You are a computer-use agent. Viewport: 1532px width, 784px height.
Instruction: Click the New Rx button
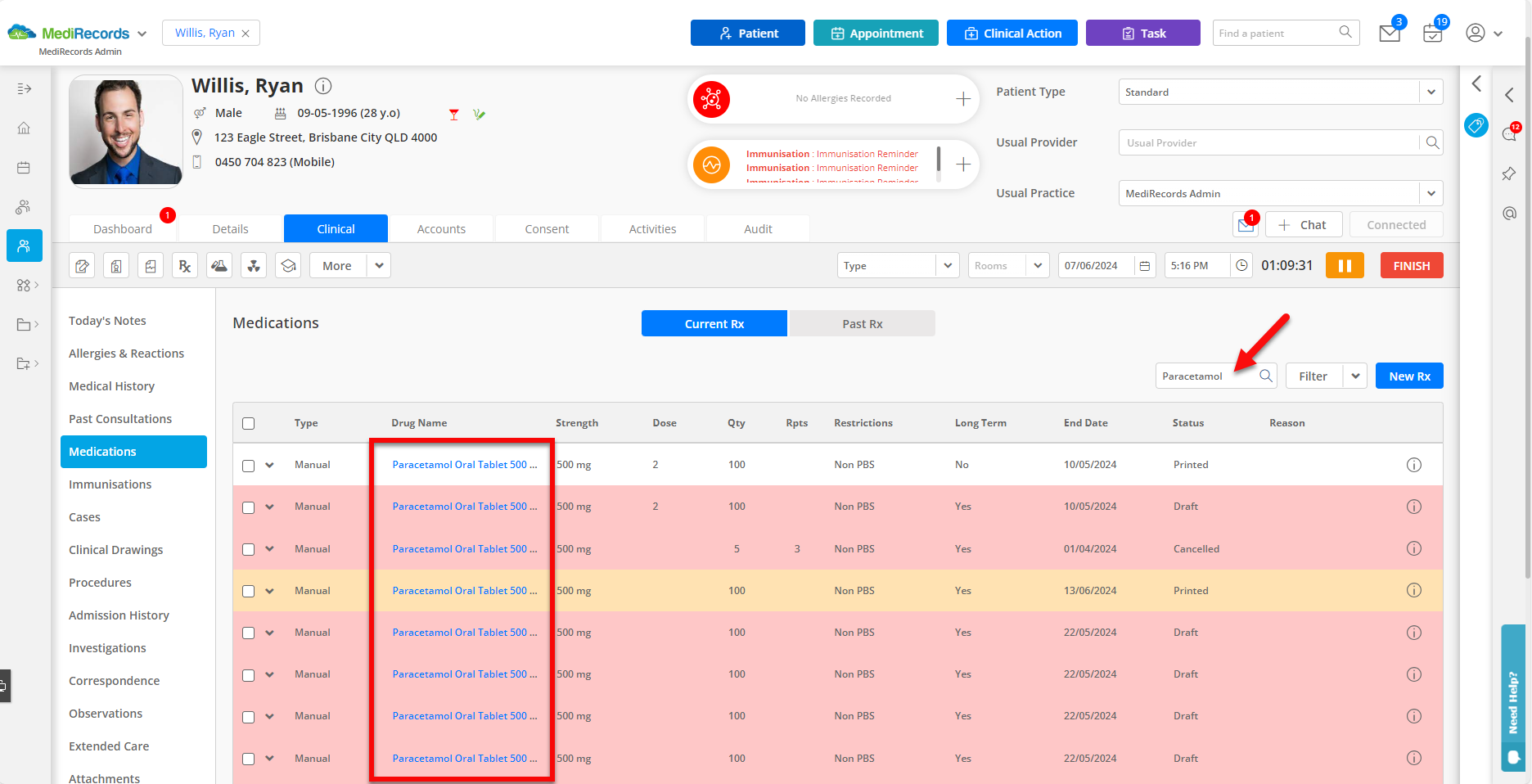[1409, 376]
